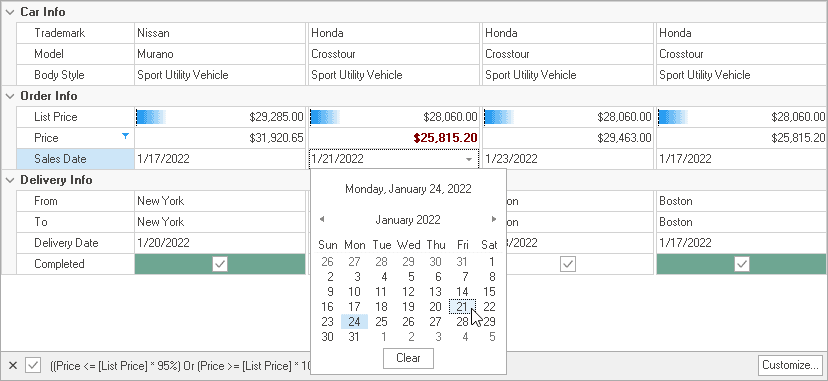
Task: Click the 1/23/2022 sales date cell
Action: [568, 159]
